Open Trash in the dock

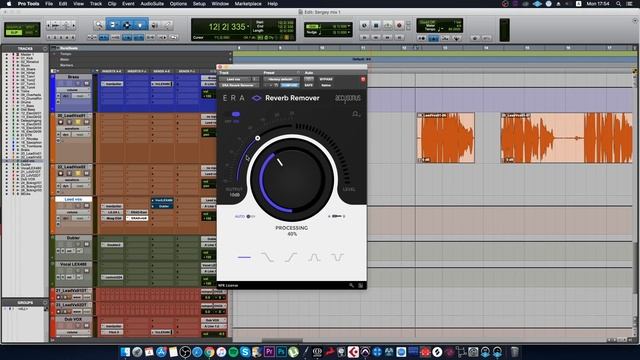515,351
